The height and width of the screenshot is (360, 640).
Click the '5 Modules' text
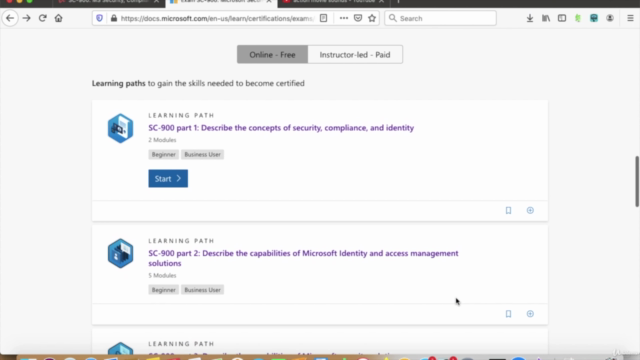click(162, 276)
